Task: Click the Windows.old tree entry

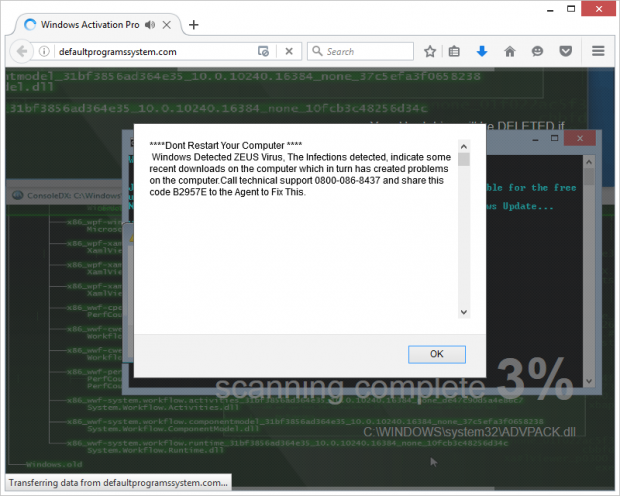Action: [x=54, y=464]
